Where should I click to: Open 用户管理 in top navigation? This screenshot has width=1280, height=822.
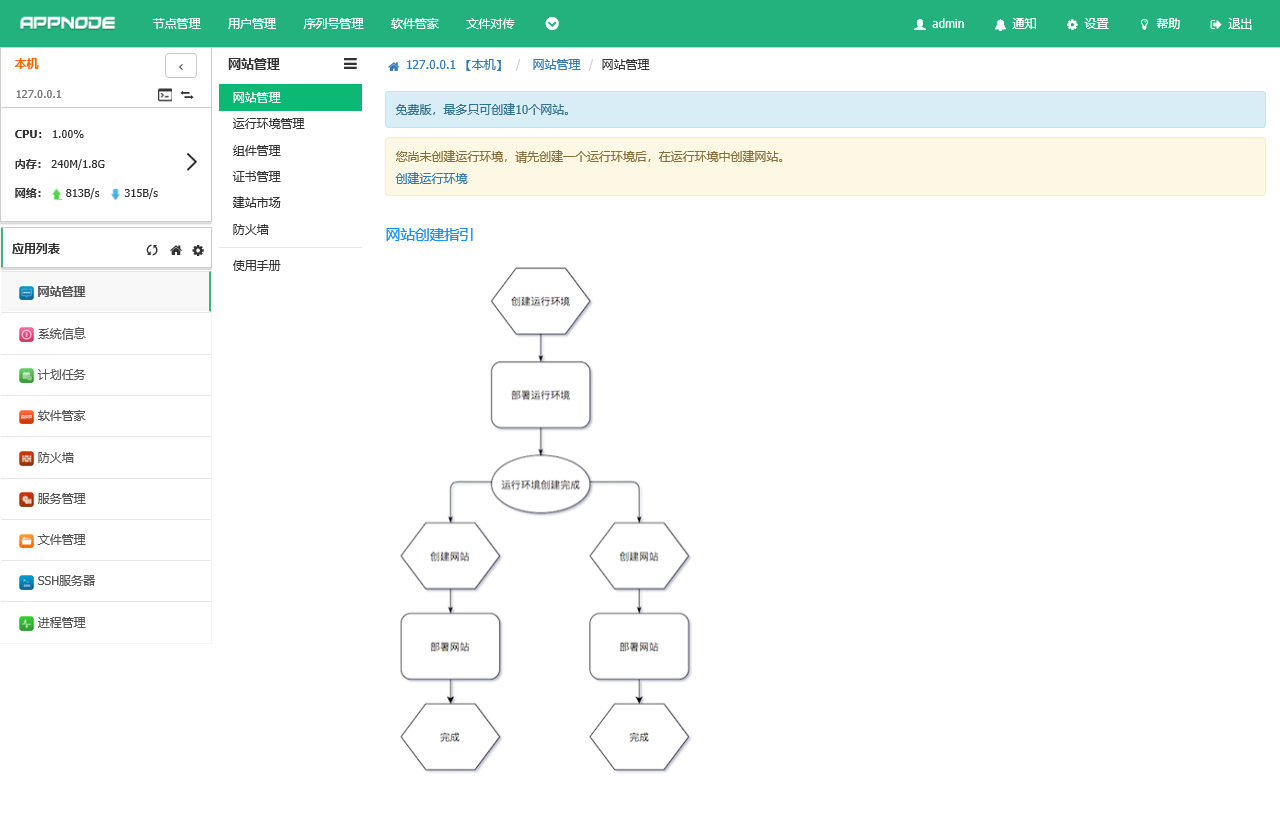(252, 23)
